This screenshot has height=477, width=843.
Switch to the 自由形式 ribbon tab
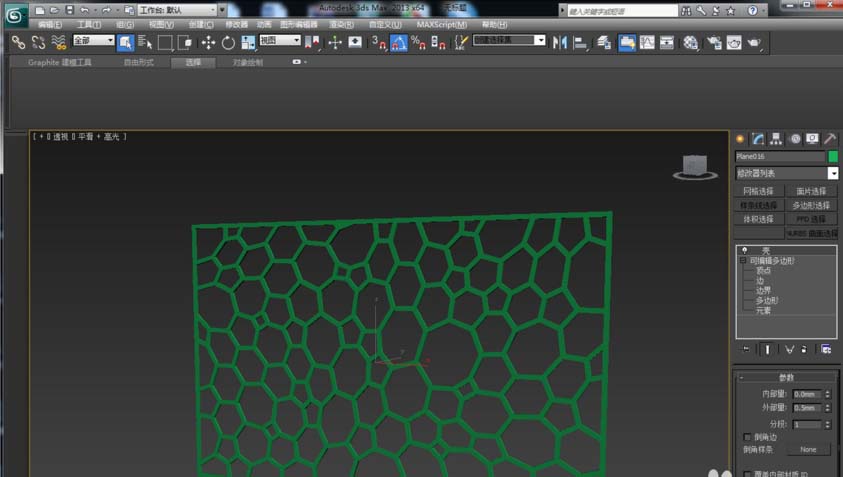coord(139,62)
